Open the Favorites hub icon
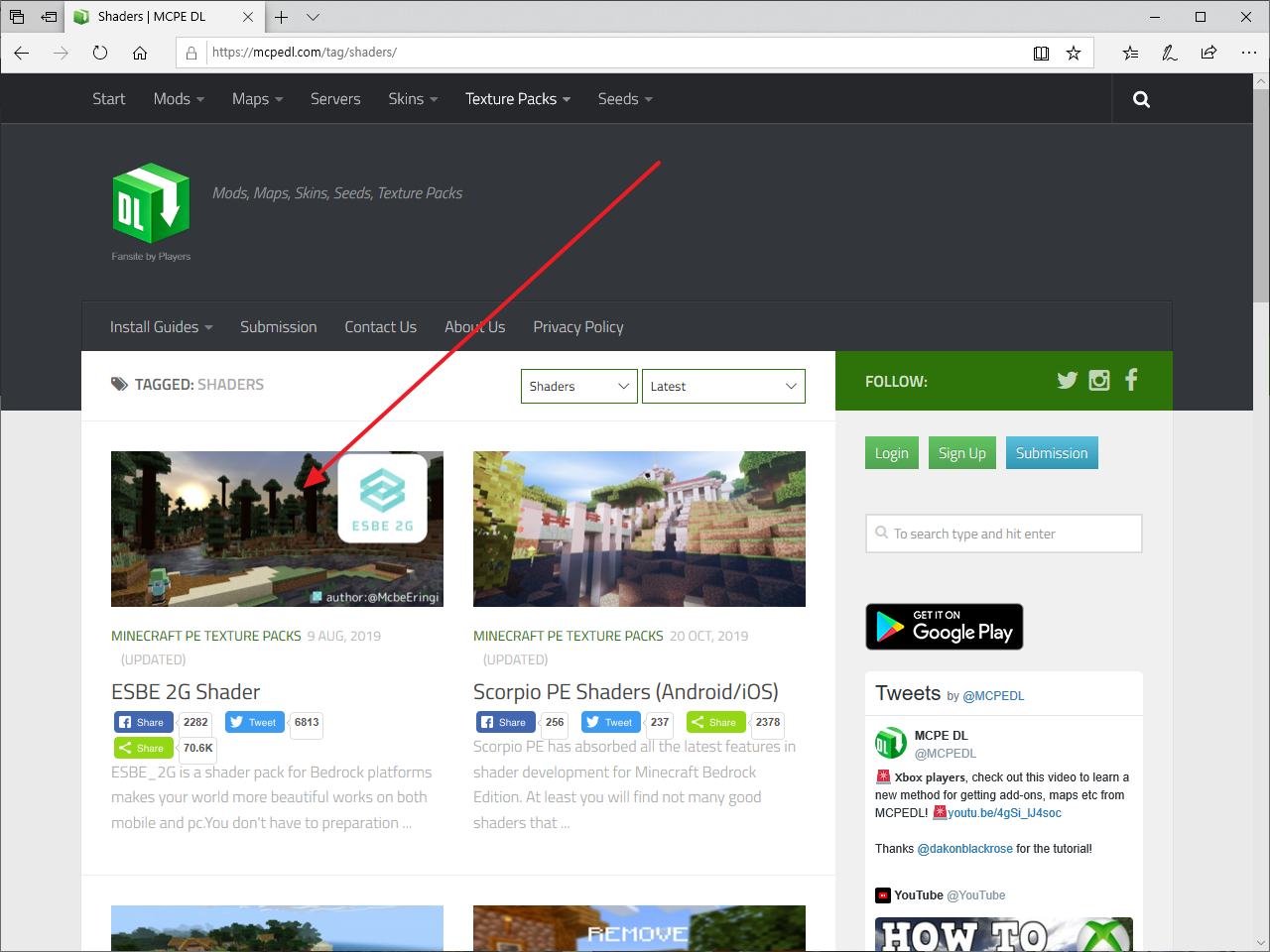 (x=1130, y=53)
